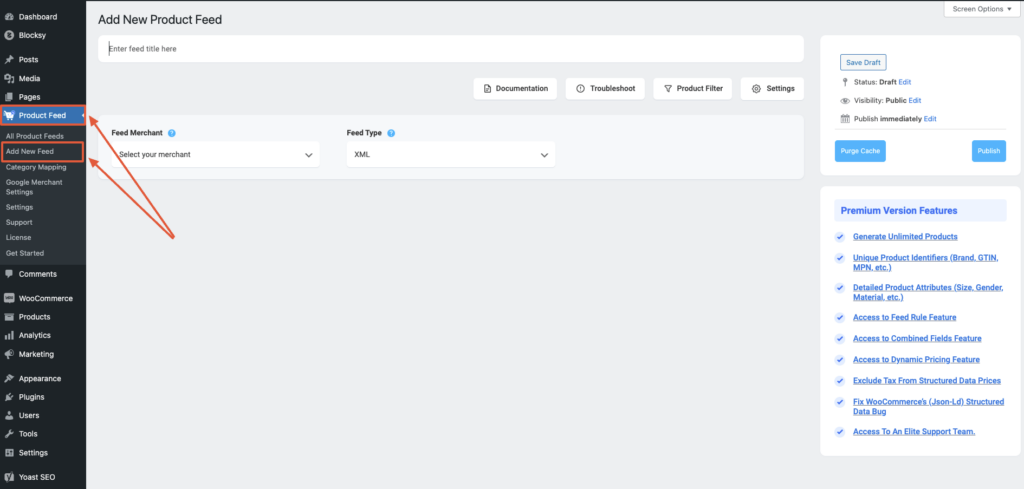Click the Tools wrench icon
1024x489 pixels.
coord(9,434)
